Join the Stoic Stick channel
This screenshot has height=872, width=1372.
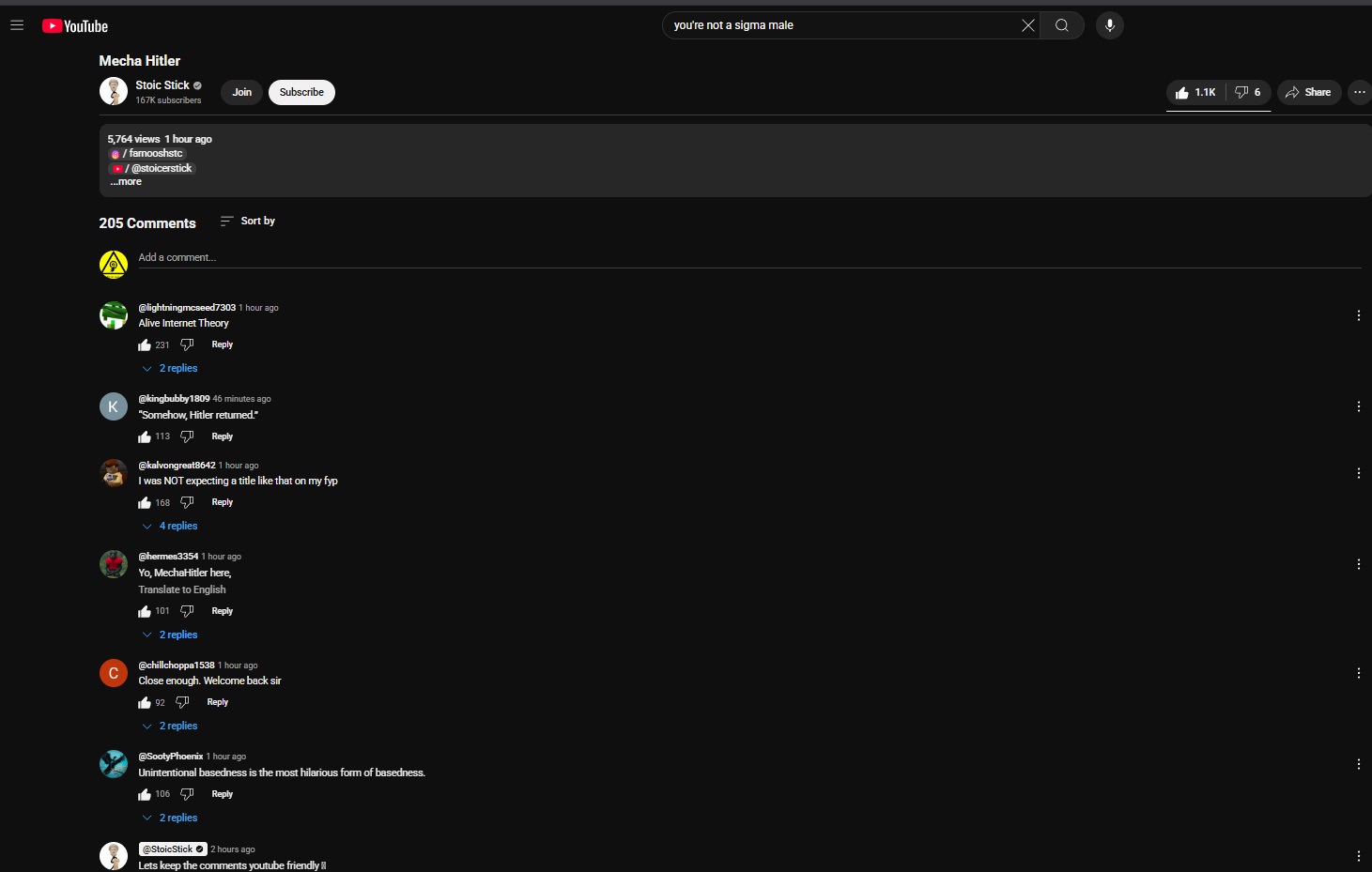[x=242, y=92]
